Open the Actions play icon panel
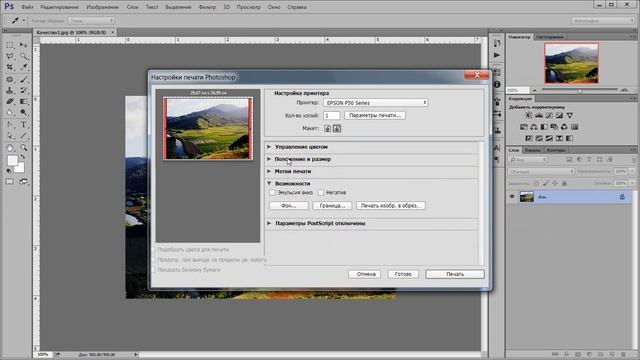The image size is (640, 360). point(497,55)
